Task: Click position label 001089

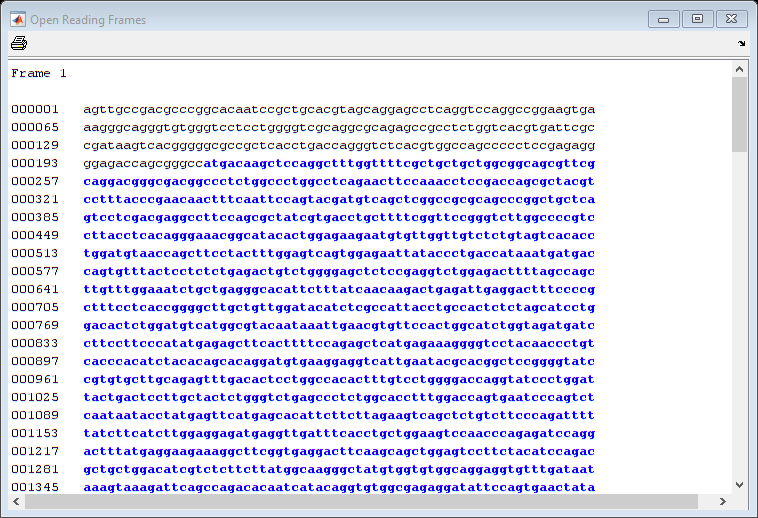Action: tap(35, 415)
